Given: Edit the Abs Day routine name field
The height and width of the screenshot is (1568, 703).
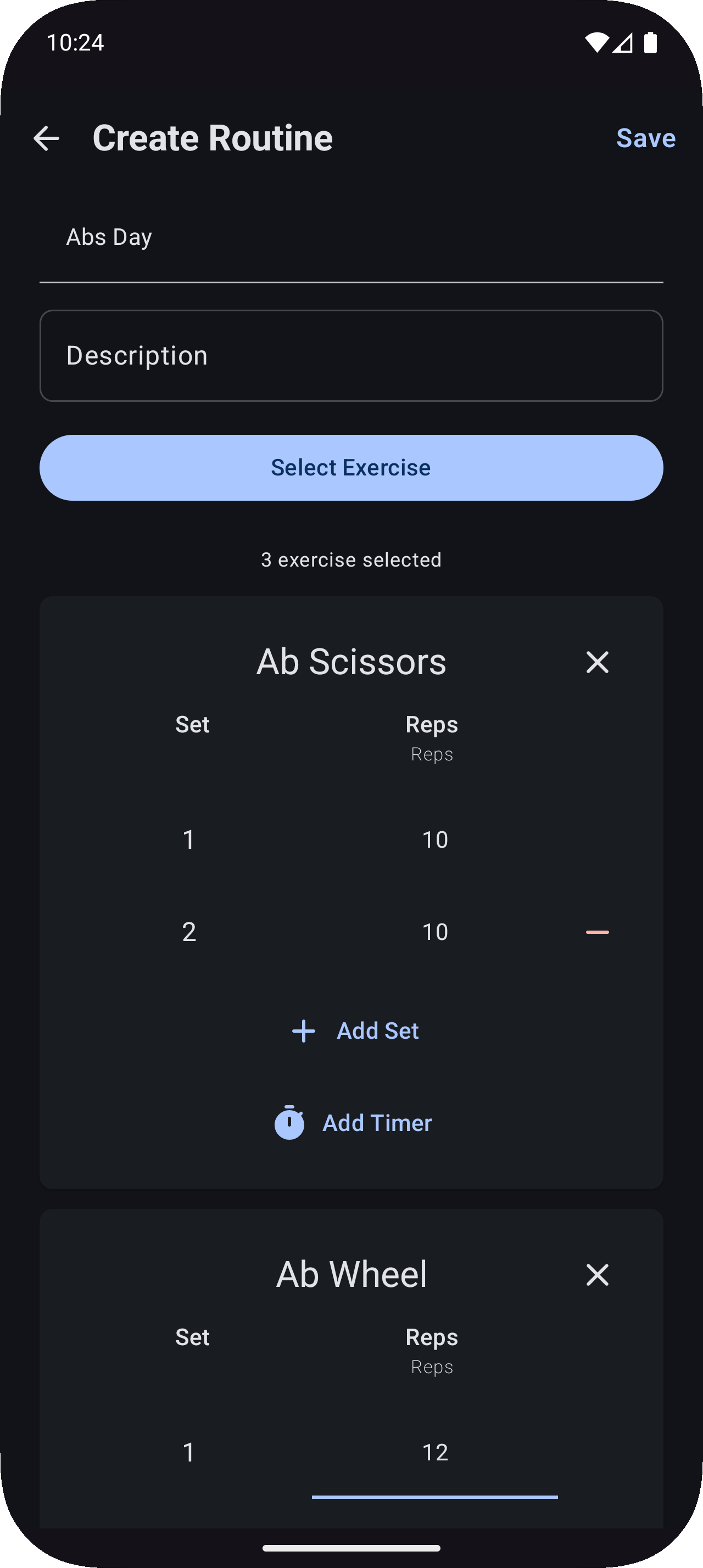Looking at the screenshot, I should (x=351, y=237).
